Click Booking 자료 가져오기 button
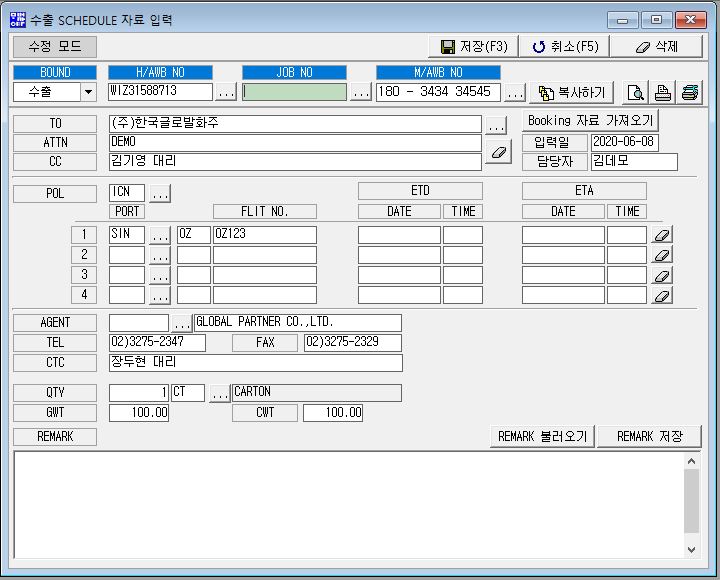Screen dimensions: 720x580 point(591,121)
